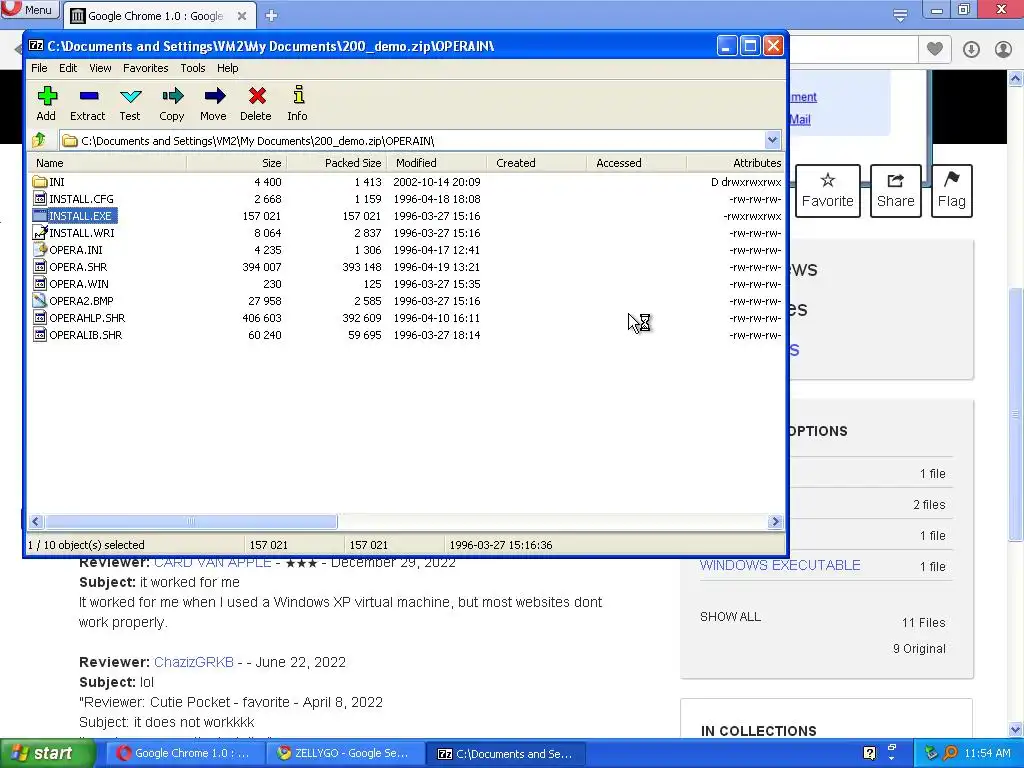Sort files by Attributes column header

(735, 163)
